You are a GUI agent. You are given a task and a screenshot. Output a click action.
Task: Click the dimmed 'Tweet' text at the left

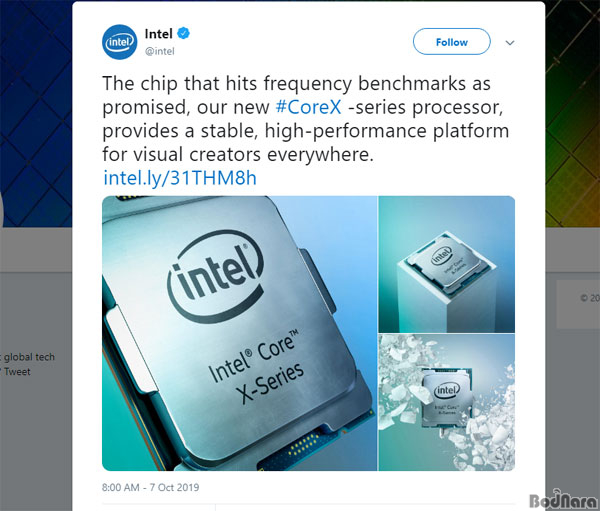(17, 372)
